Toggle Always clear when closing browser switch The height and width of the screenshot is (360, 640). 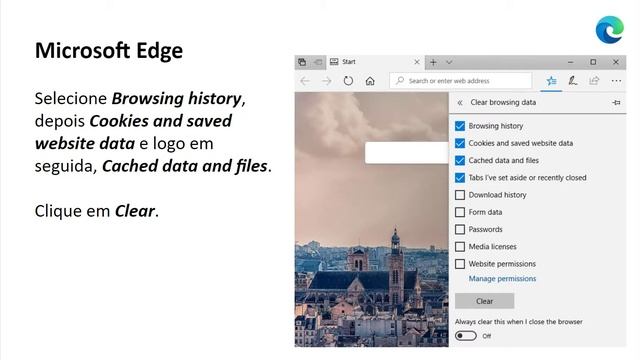pyautogui.click(x=466, y=336)
